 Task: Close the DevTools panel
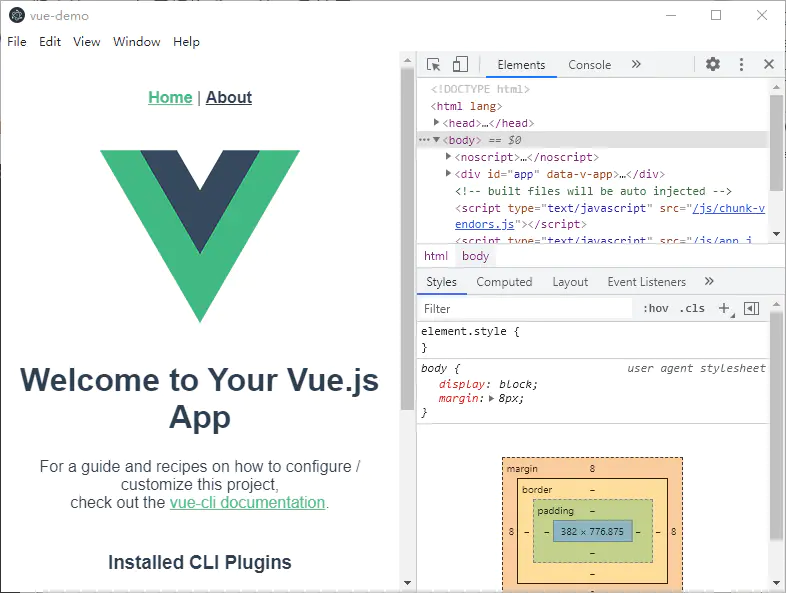(x=769, y=64)
